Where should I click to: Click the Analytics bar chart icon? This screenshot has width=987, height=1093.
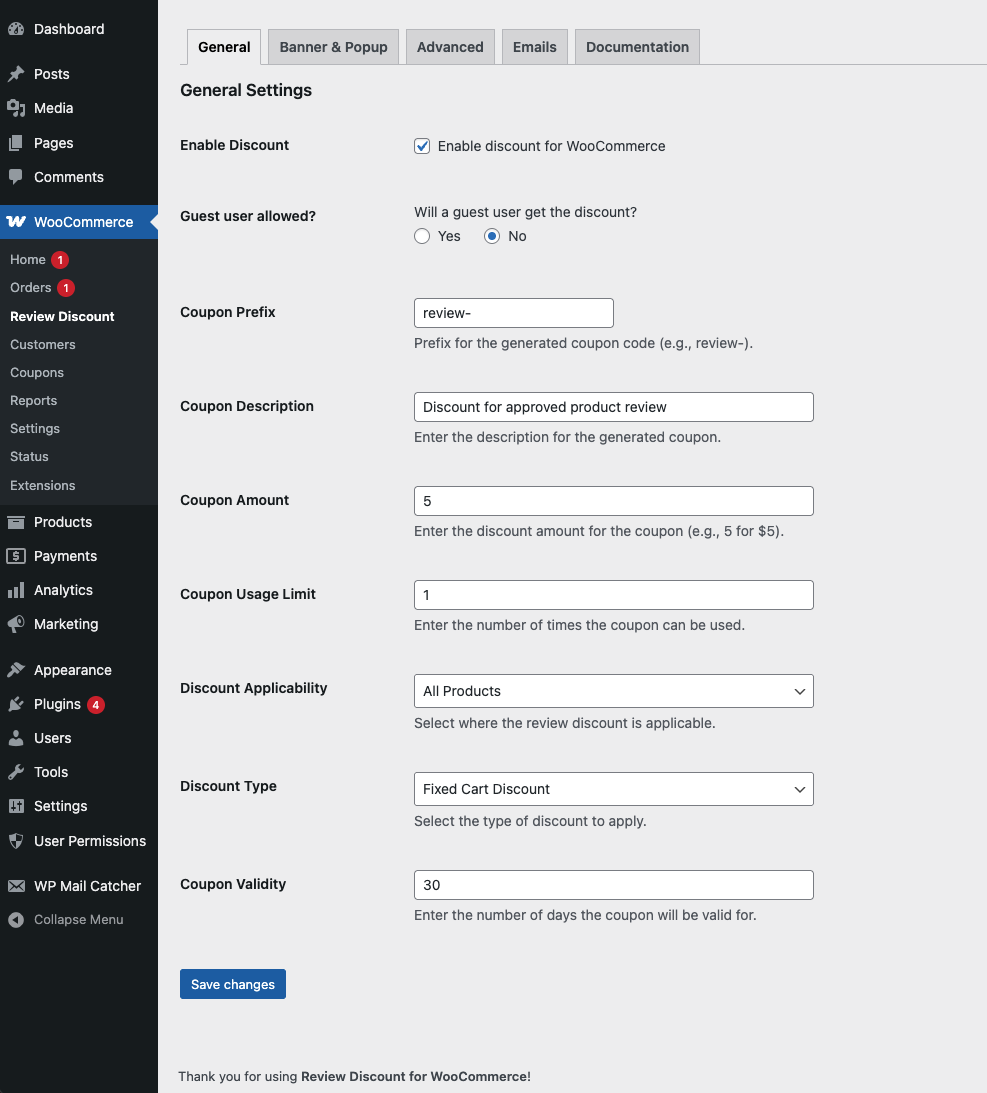tap(16, 590)
